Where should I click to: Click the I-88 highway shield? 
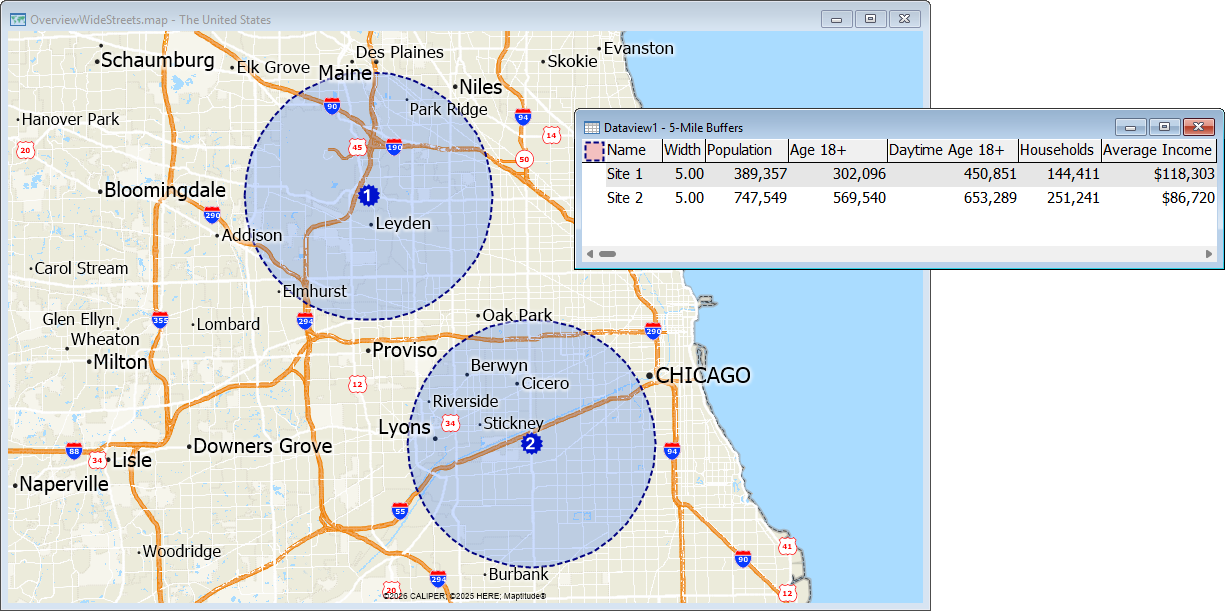(x=74, y=451)
